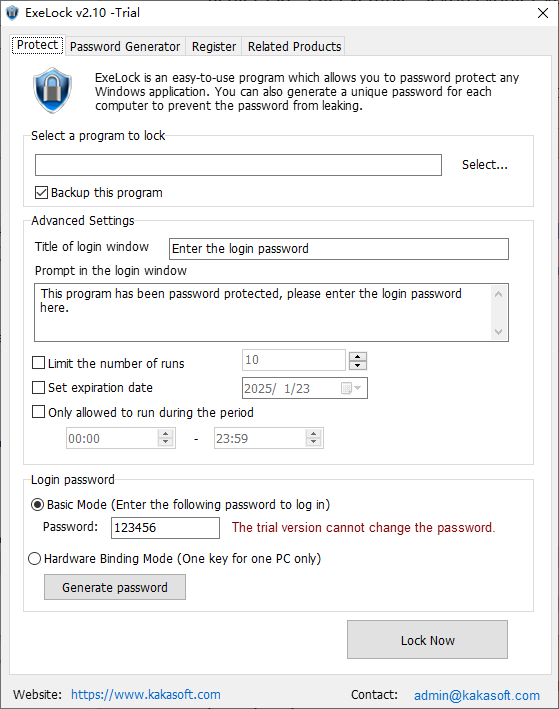Click the Select... program browse button
This screenshot has width=559, height=709.
pyautogui.click(x=484, y=165)
